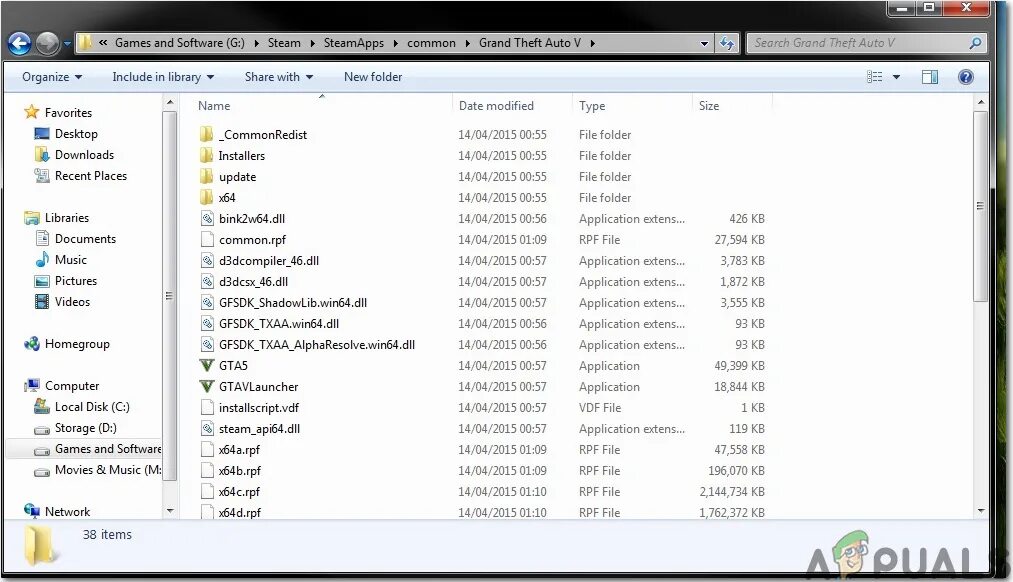Toggle the preview pane icon
Viewport: 1013px width, 582px height.
(x=930, y=77)
